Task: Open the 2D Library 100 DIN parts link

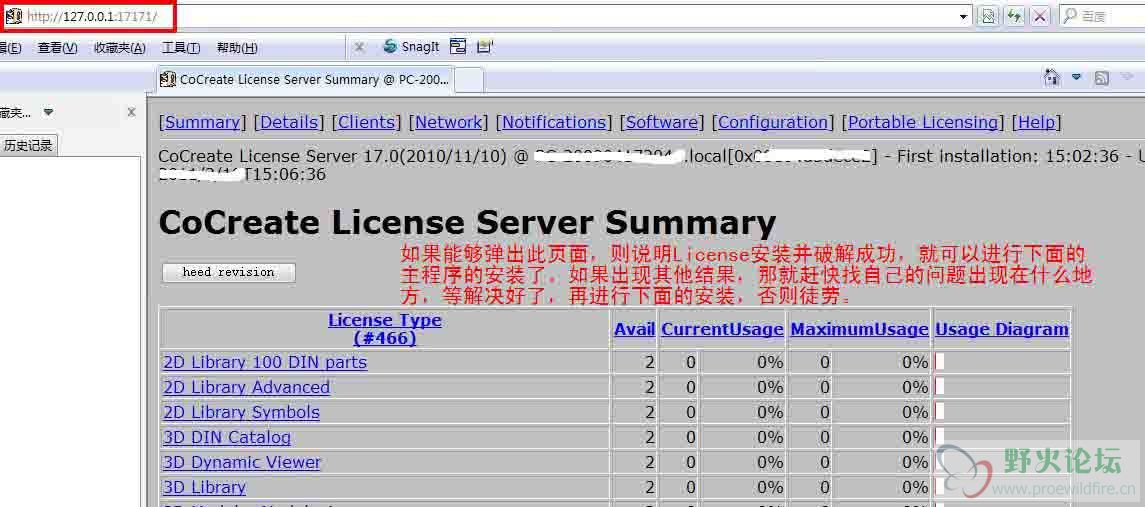Action: (x=265, y=362)
